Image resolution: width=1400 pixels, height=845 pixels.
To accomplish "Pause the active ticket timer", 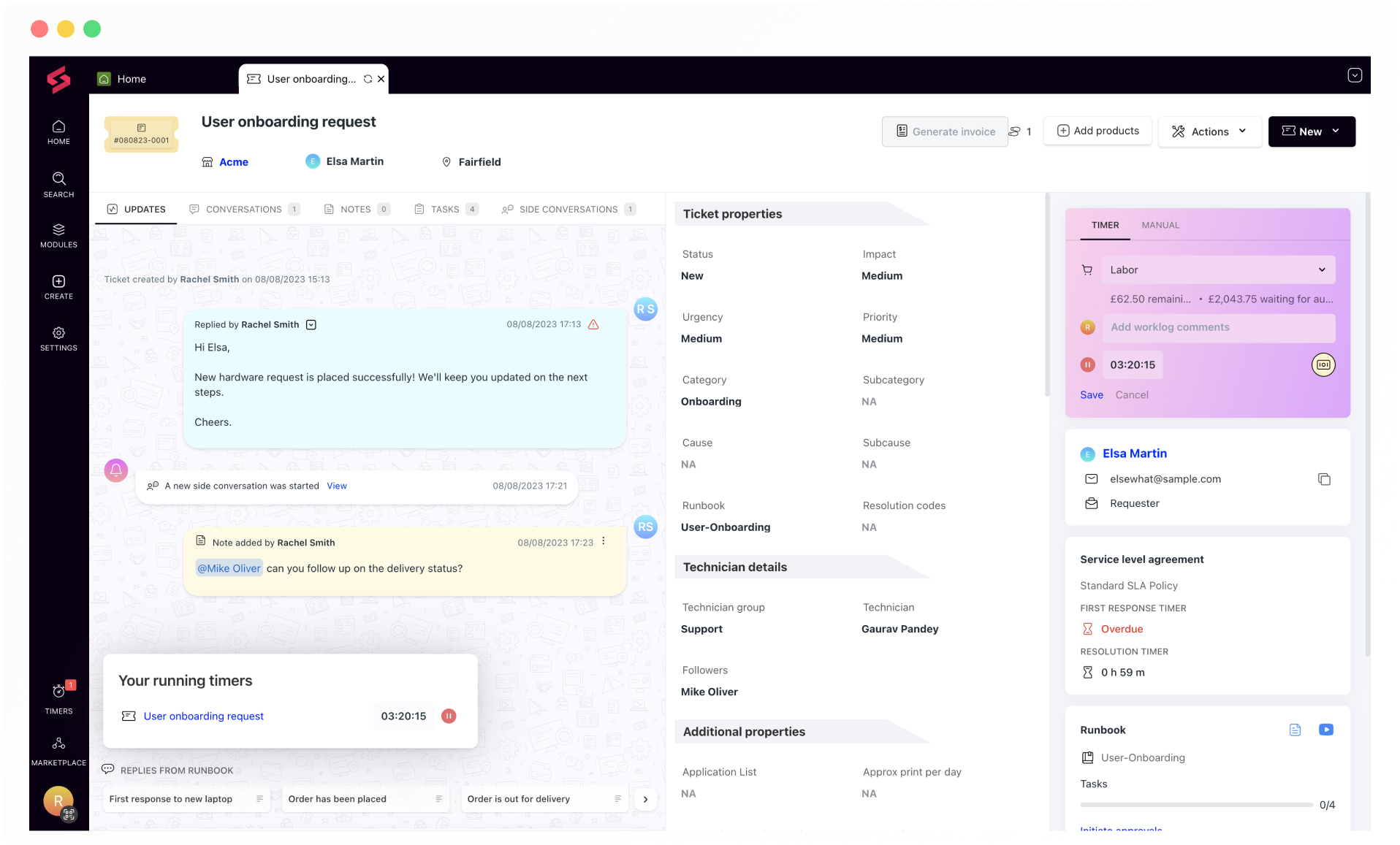I will pos(1088,364).
